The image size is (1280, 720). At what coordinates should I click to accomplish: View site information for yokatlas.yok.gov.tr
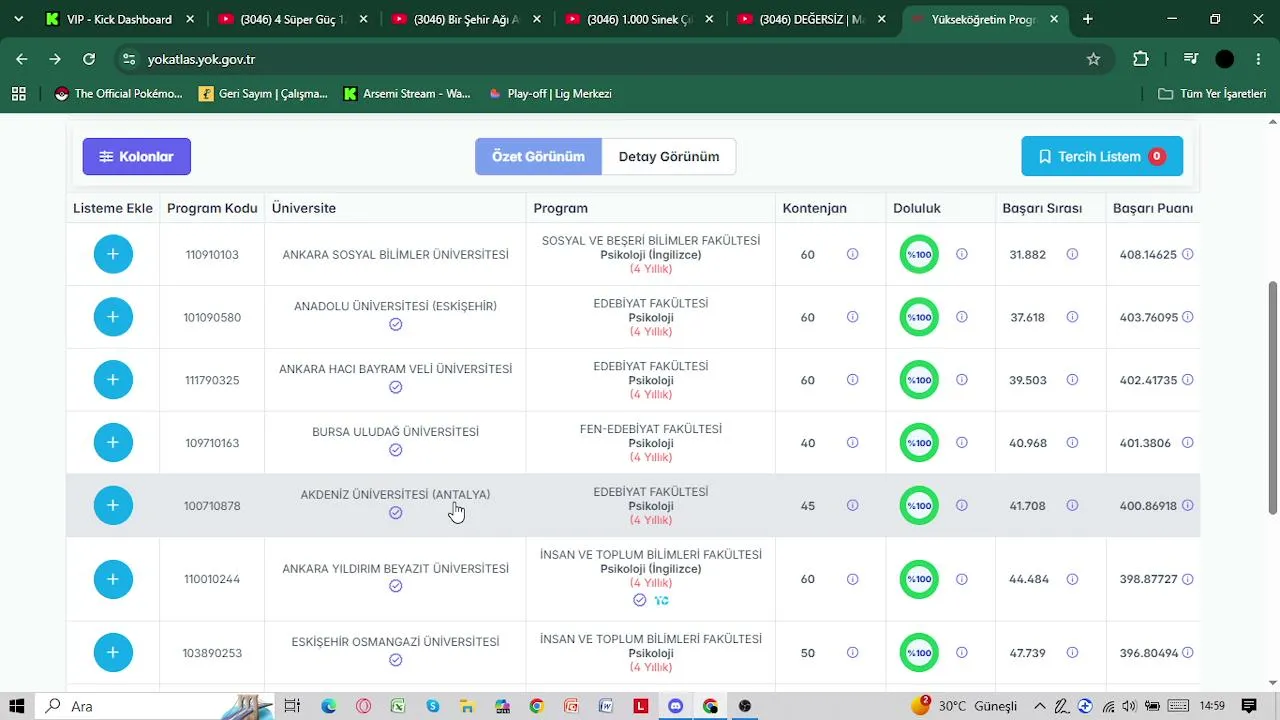(x=128, y=59)
